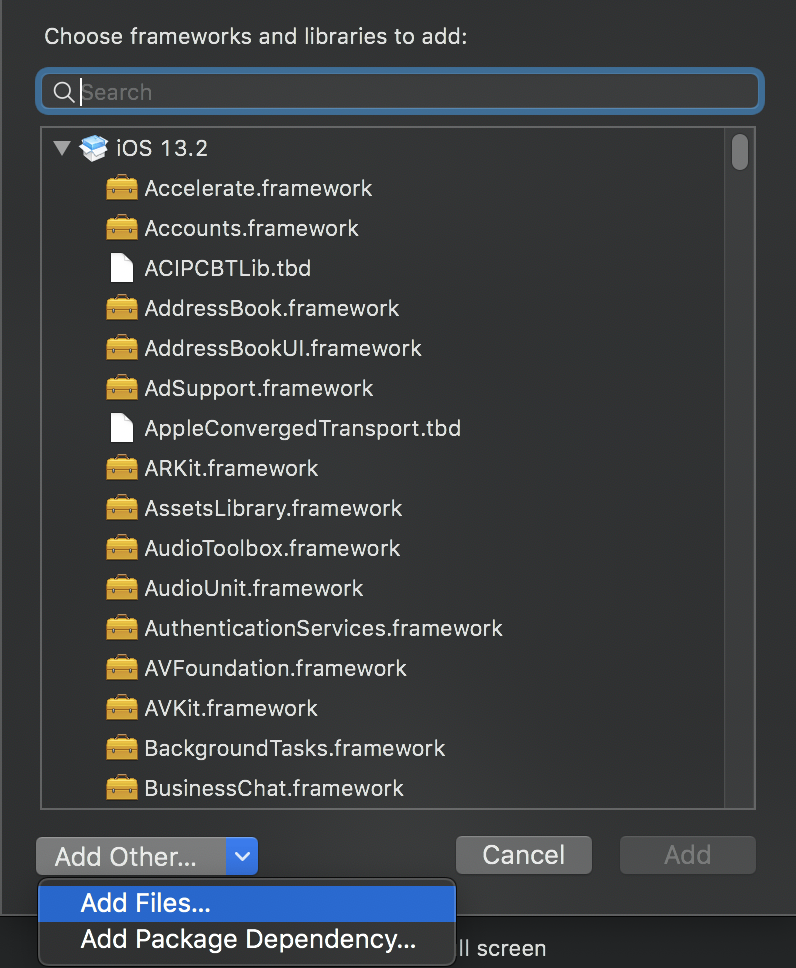Select the AdSupport.framework label
The image size is (796, 968).
click(259, 388)
